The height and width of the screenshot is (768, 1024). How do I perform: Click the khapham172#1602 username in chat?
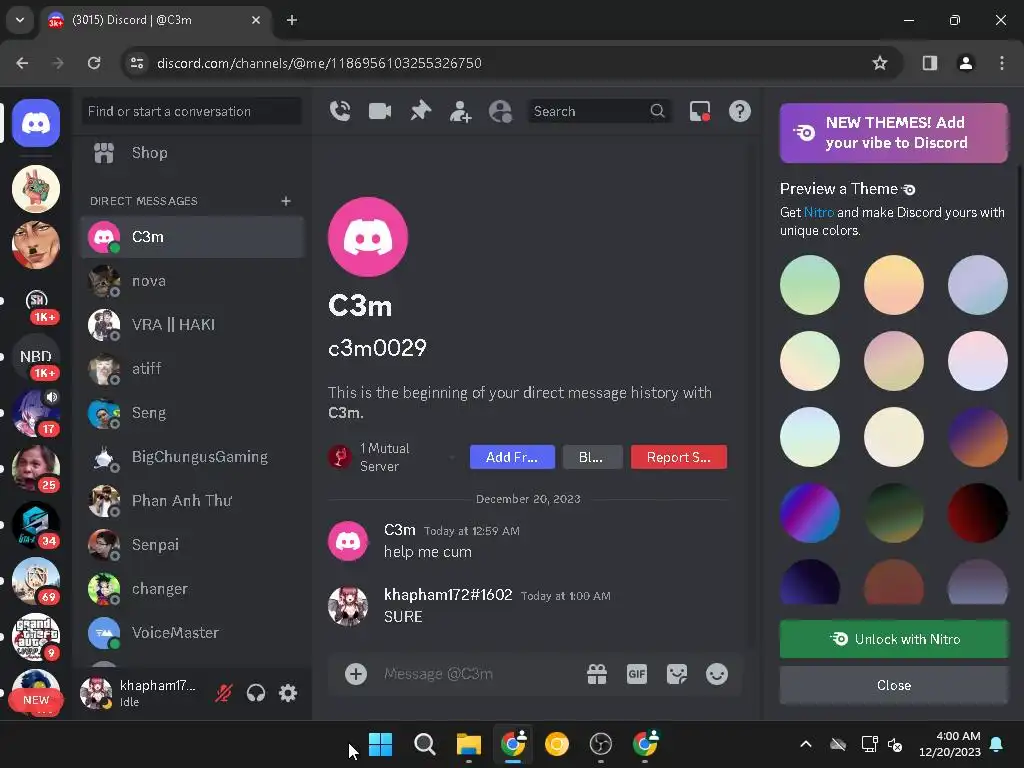point(448,594)
